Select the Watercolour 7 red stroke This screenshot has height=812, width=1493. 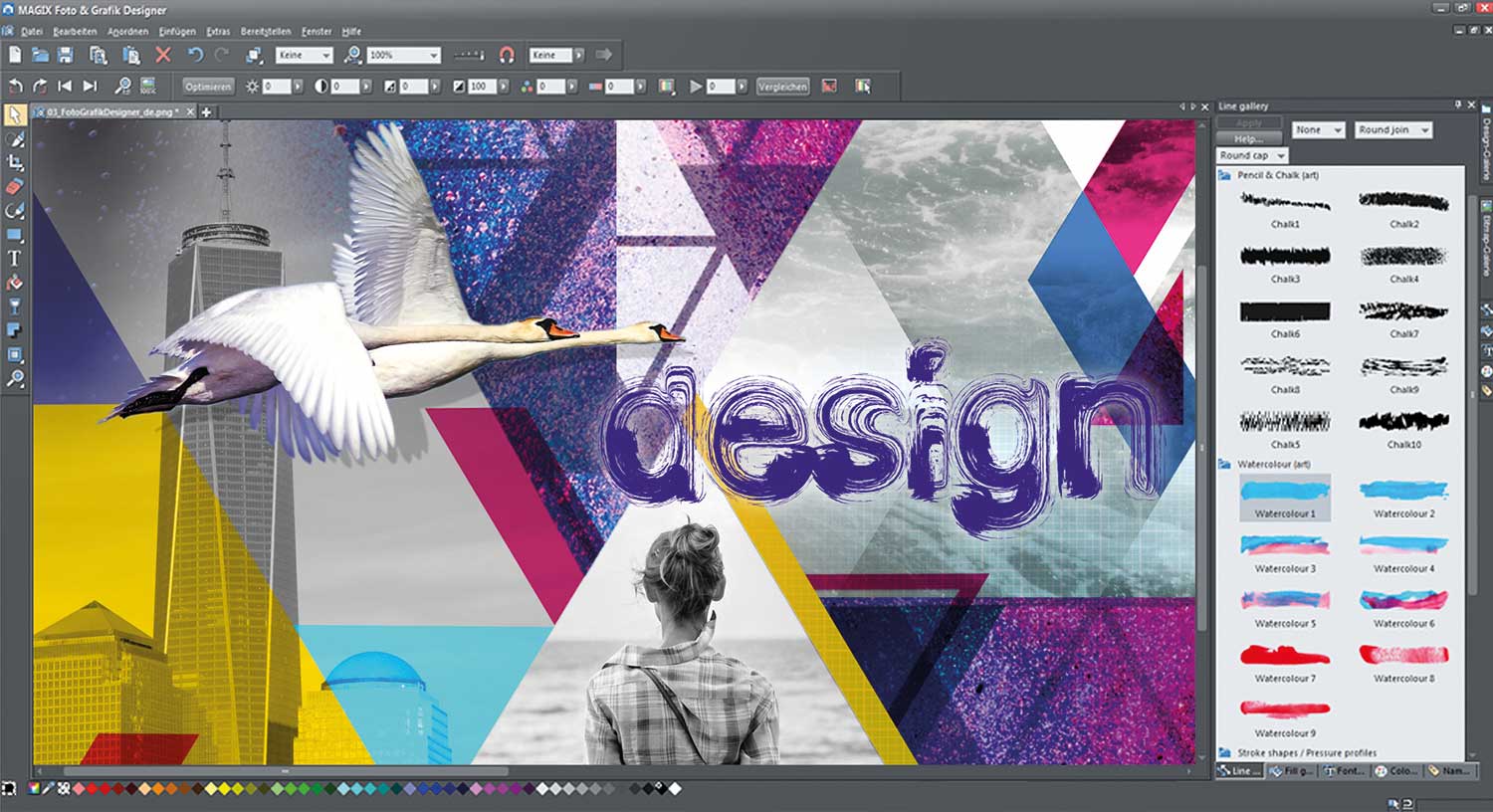point(1285,663)
